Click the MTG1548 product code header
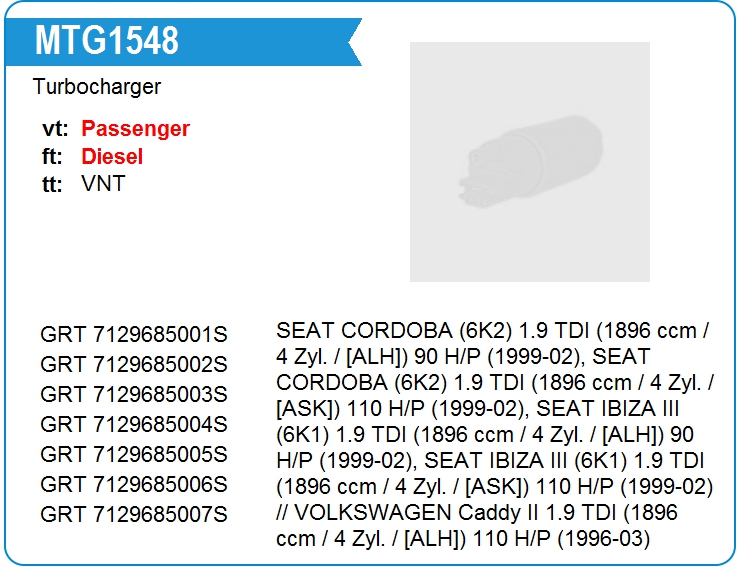The image size is (740, 576). coord(107,41)
